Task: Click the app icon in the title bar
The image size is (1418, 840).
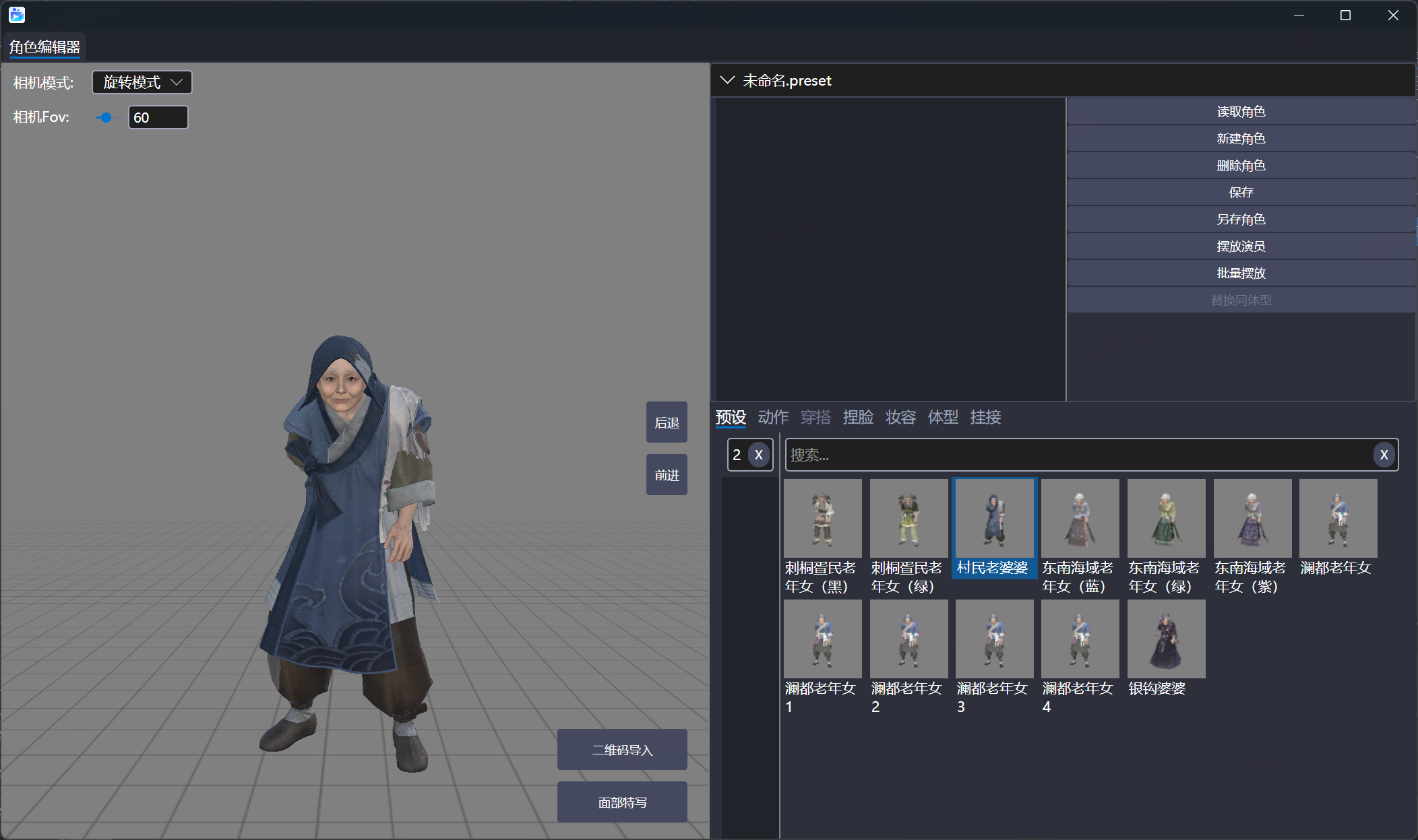Action: point(17,15)
